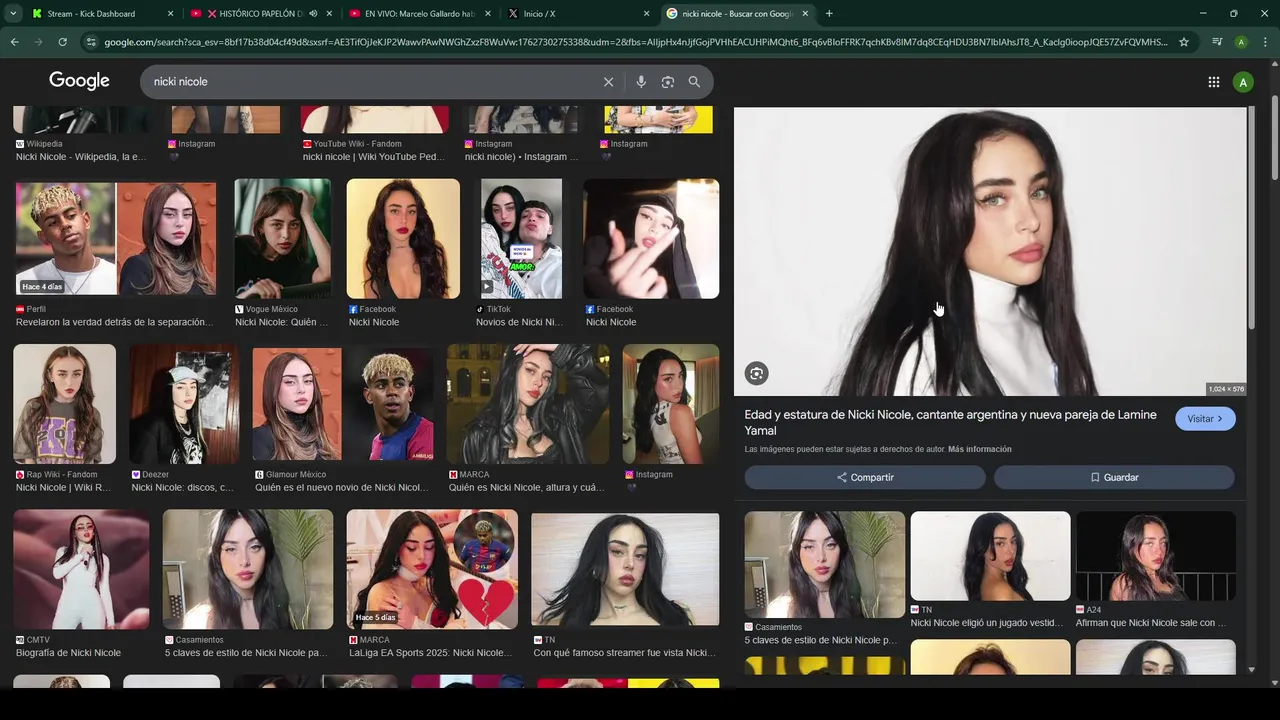Screen dimensions: 1280x720
Task: Bookmark this page with the star icon
Action: (1184, 42)
